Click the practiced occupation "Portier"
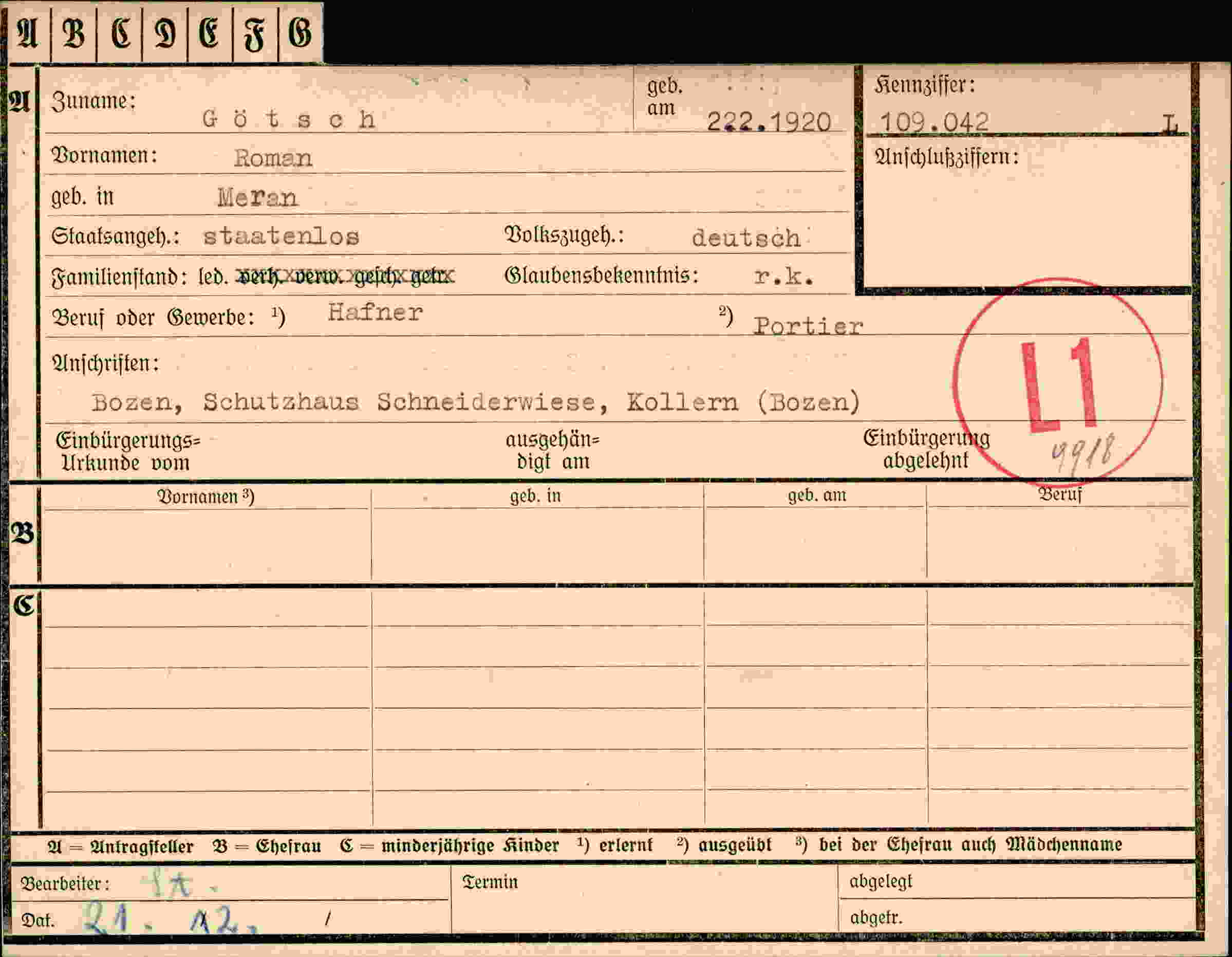Viewport: 1232px width, 957px height. pos(808,326)
